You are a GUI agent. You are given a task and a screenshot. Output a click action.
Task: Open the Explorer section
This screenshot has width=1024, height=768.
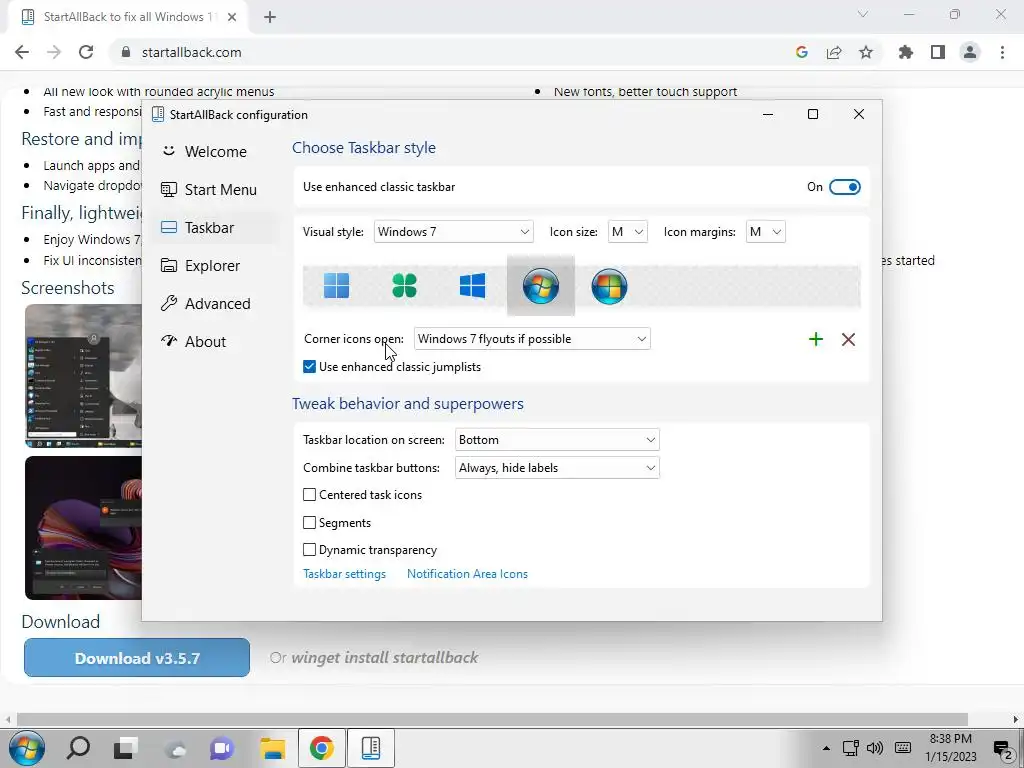coord(216,266)
